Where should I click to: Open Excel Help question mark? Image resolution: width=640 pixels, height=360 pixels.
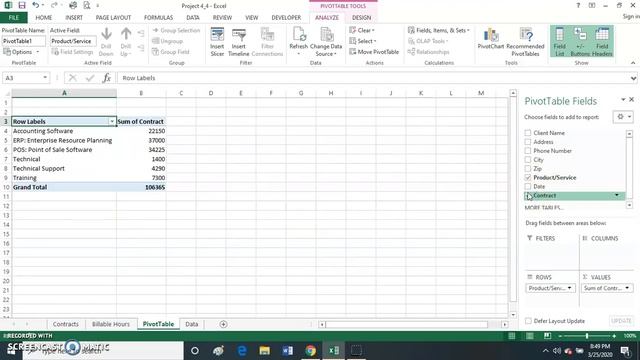[578, 5]
